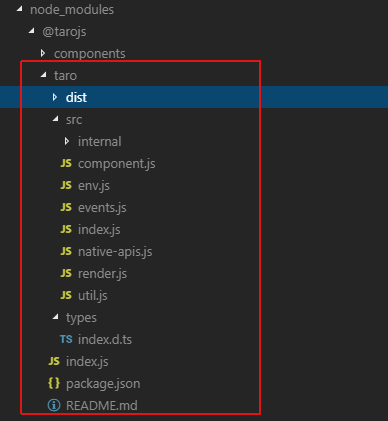Click the braces icon beside package.json
Viewport: 388px width, 421px height.
pyautogui.click(x=54, y=383)
